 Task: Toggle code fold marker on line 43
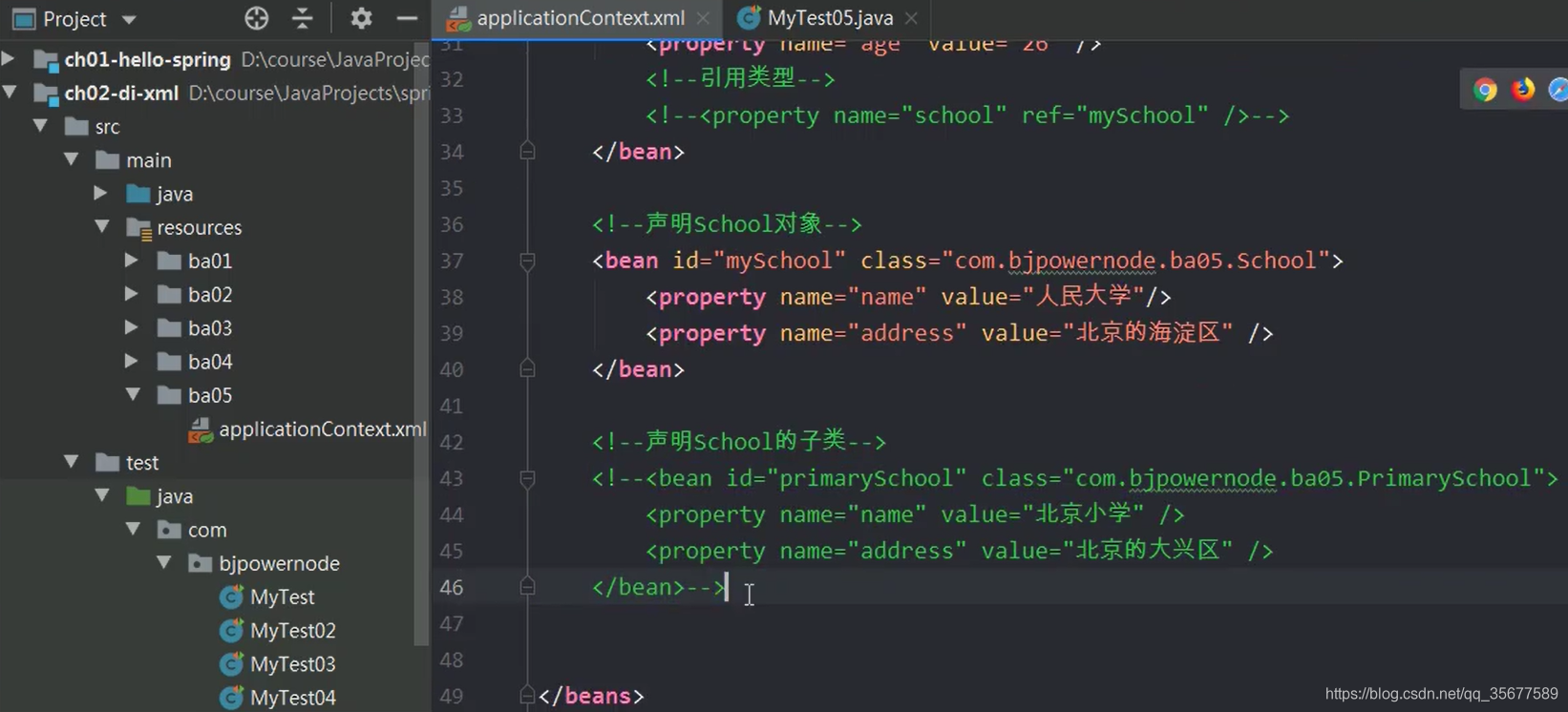pos(527,478)
